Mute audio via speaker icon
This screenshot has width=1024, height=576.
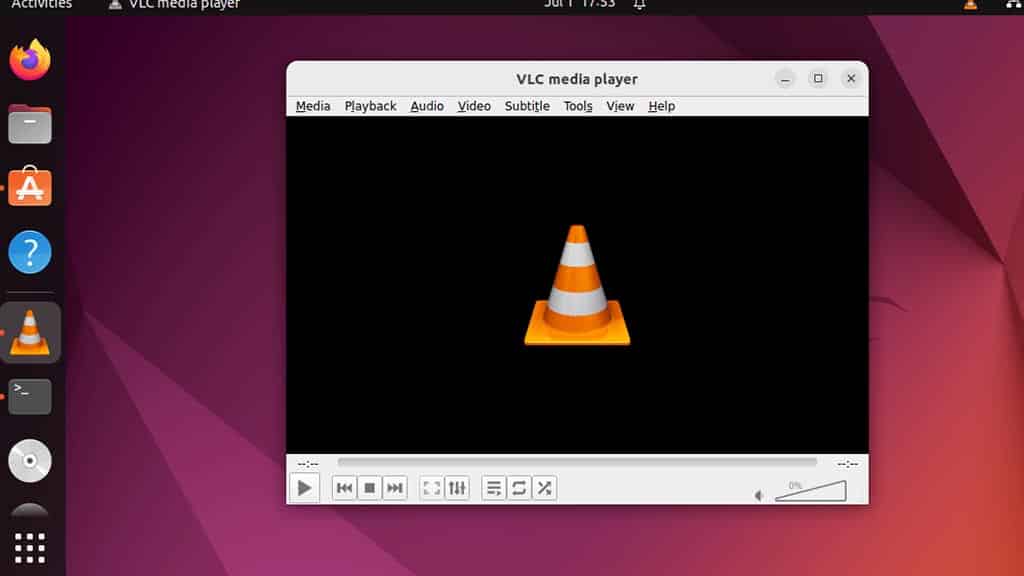759,496
